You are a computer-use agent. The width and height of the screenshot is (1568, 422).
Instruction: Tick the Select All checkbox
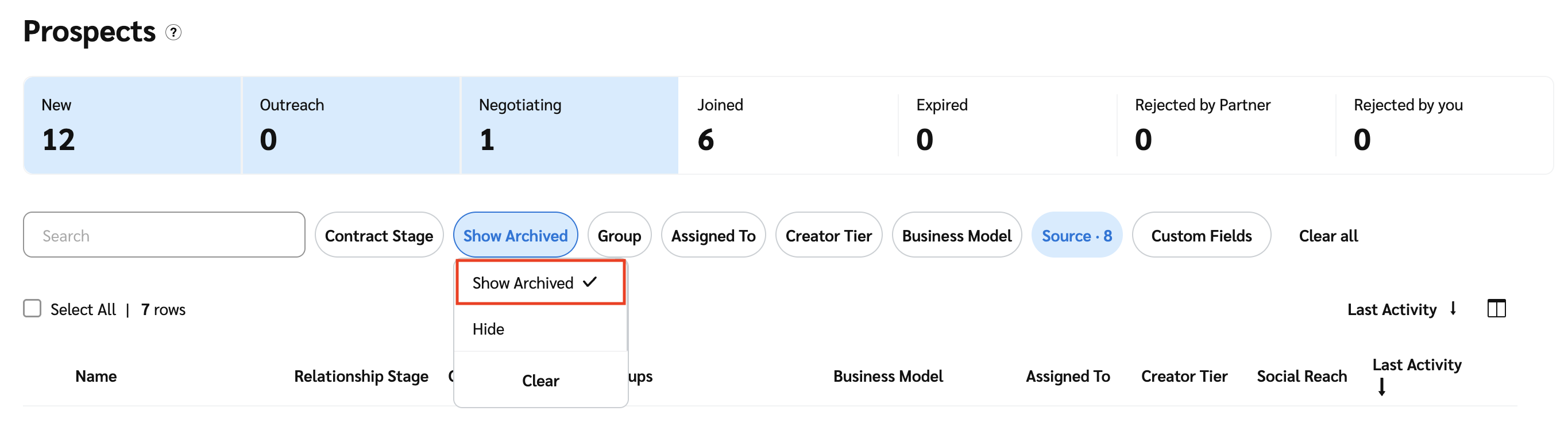(32, 309)
